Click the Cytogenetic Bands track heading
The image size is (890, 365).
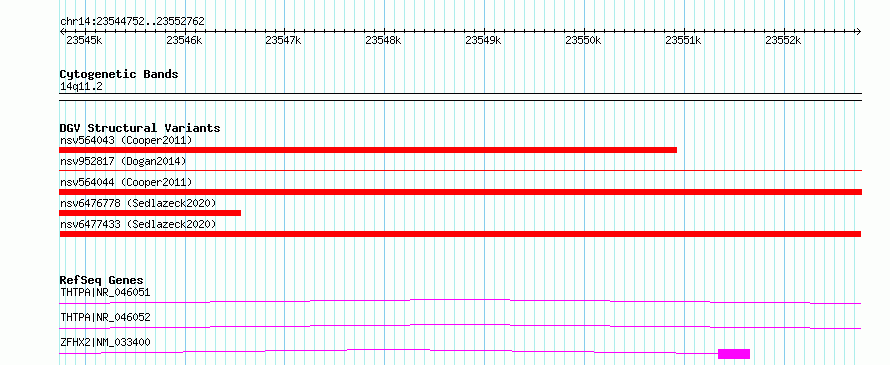(x=119, y=74)
